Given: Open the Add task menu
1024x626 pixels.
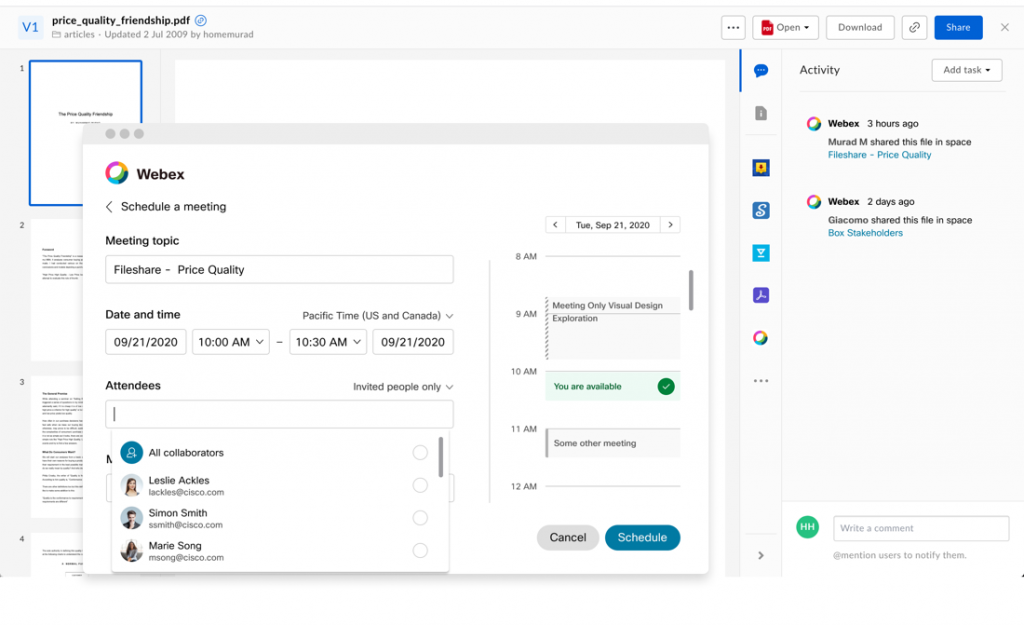Looking at the screenshot, I should [x=966, y=70].
